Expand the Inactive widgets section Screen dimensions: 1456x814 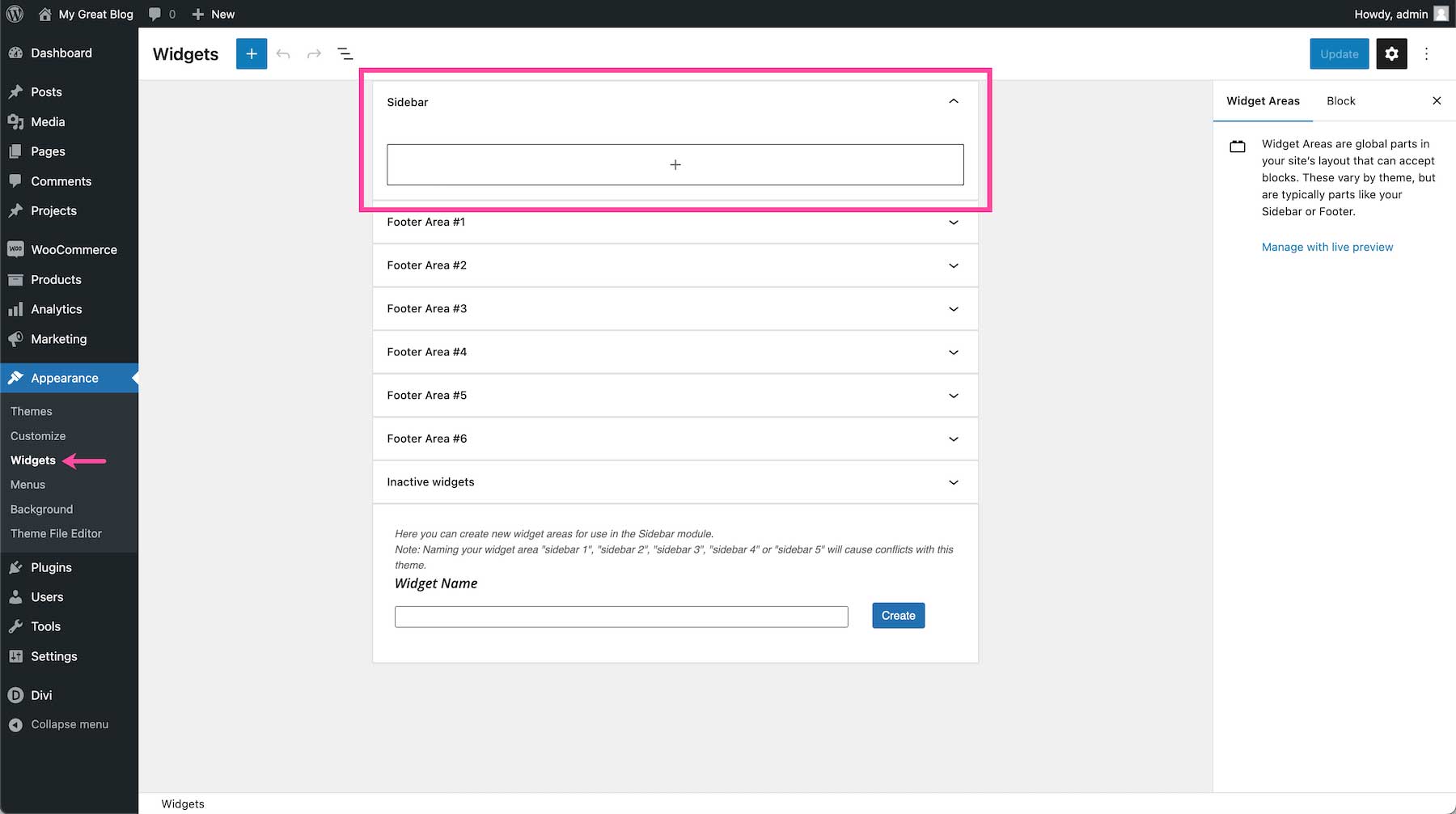click(x=953, y=482)
